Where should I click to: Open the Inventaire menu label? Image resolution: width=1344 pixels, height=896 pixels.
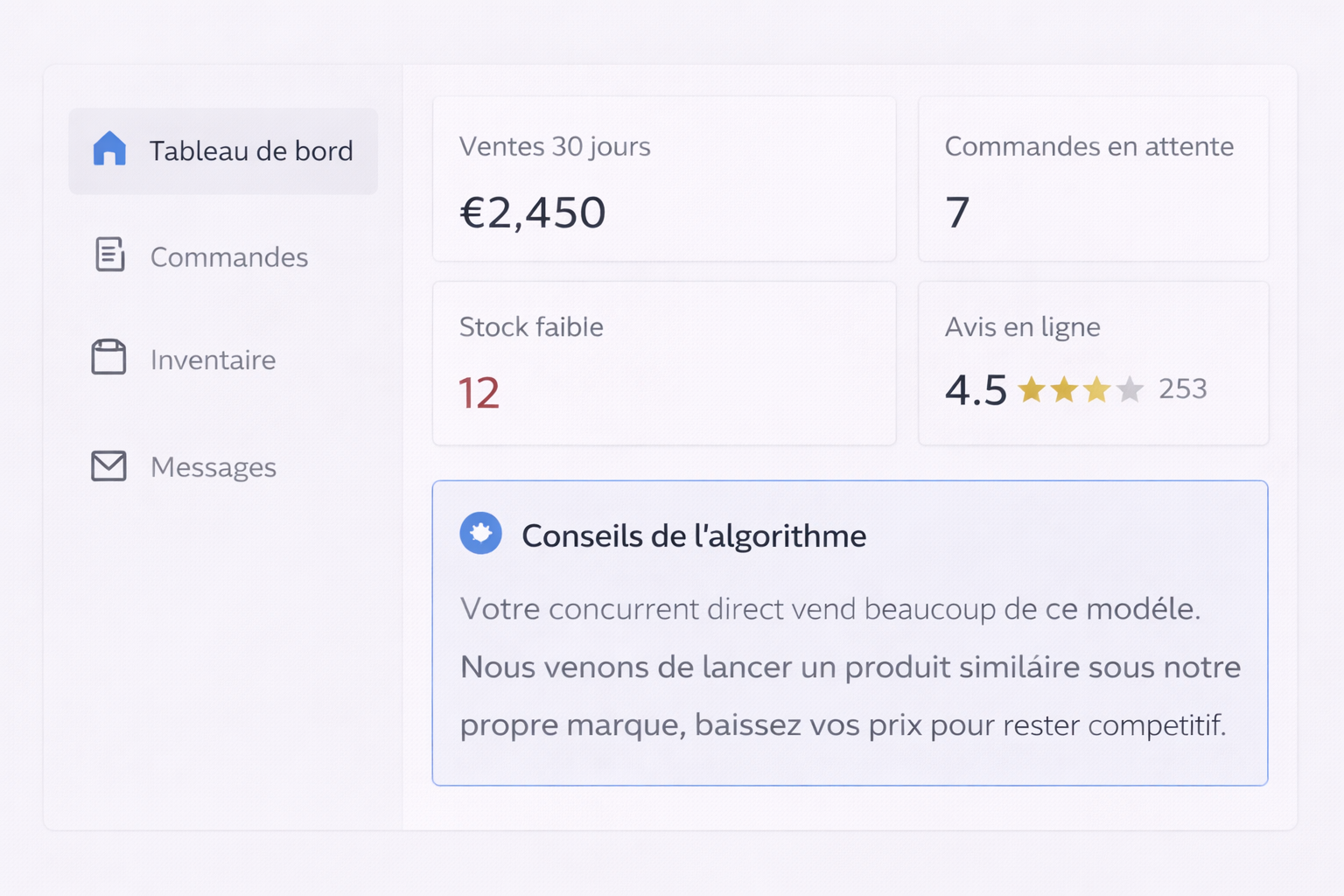click(x=213, y=360)
